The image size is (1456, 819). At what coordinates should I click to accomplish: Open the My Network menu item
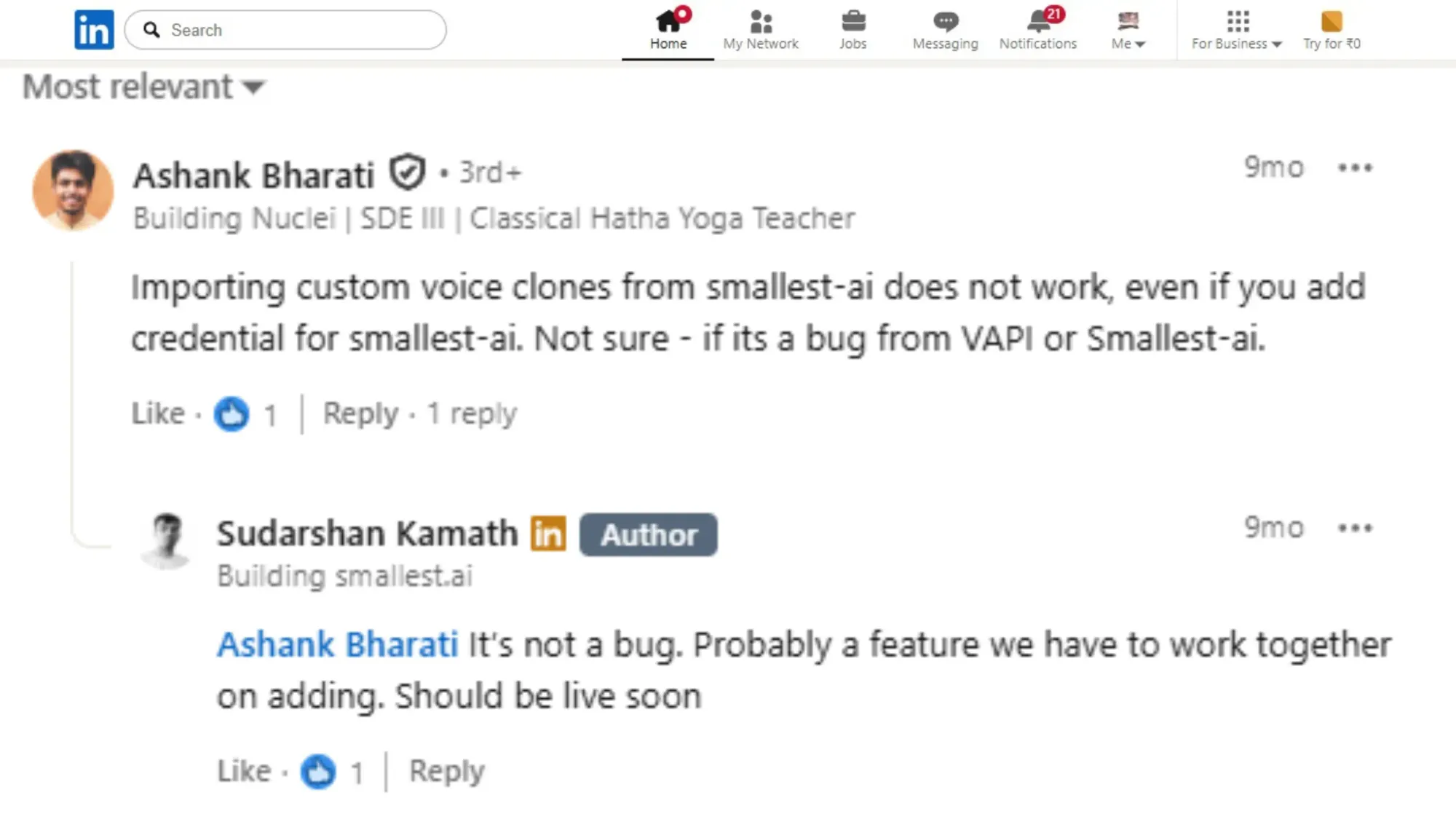pyautogui.click(x=760, y=22)
